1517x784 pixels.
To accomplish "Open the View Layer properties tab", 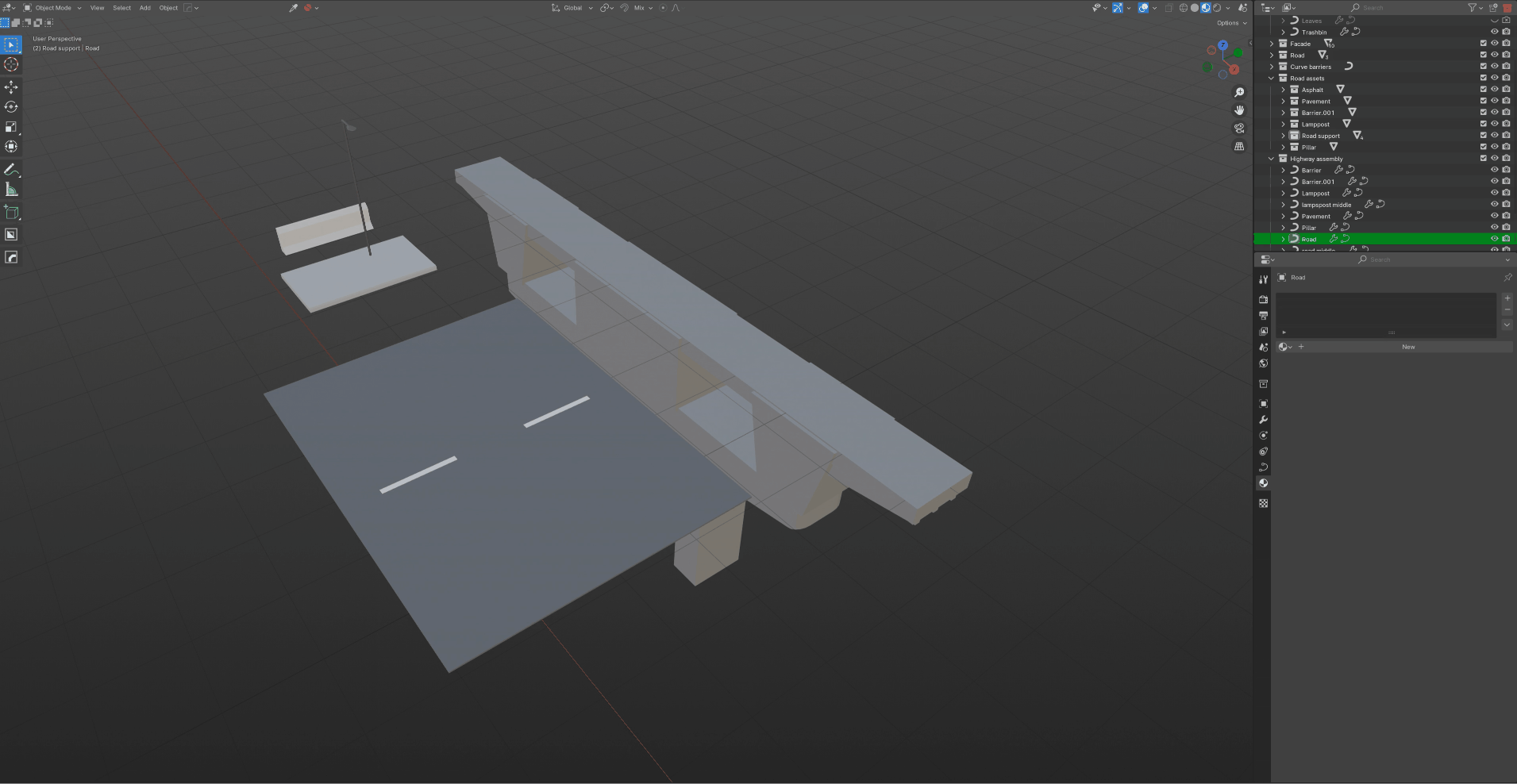I will [1263, 332].
